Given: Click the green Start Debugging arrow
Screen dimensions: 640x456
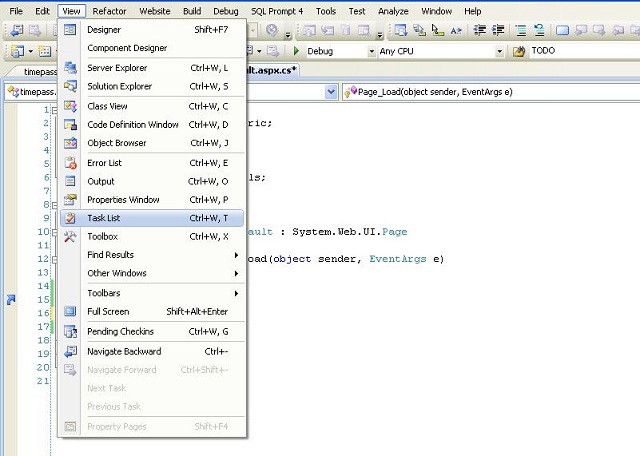Looking at the screenshot, I should [x=297, y=51].
